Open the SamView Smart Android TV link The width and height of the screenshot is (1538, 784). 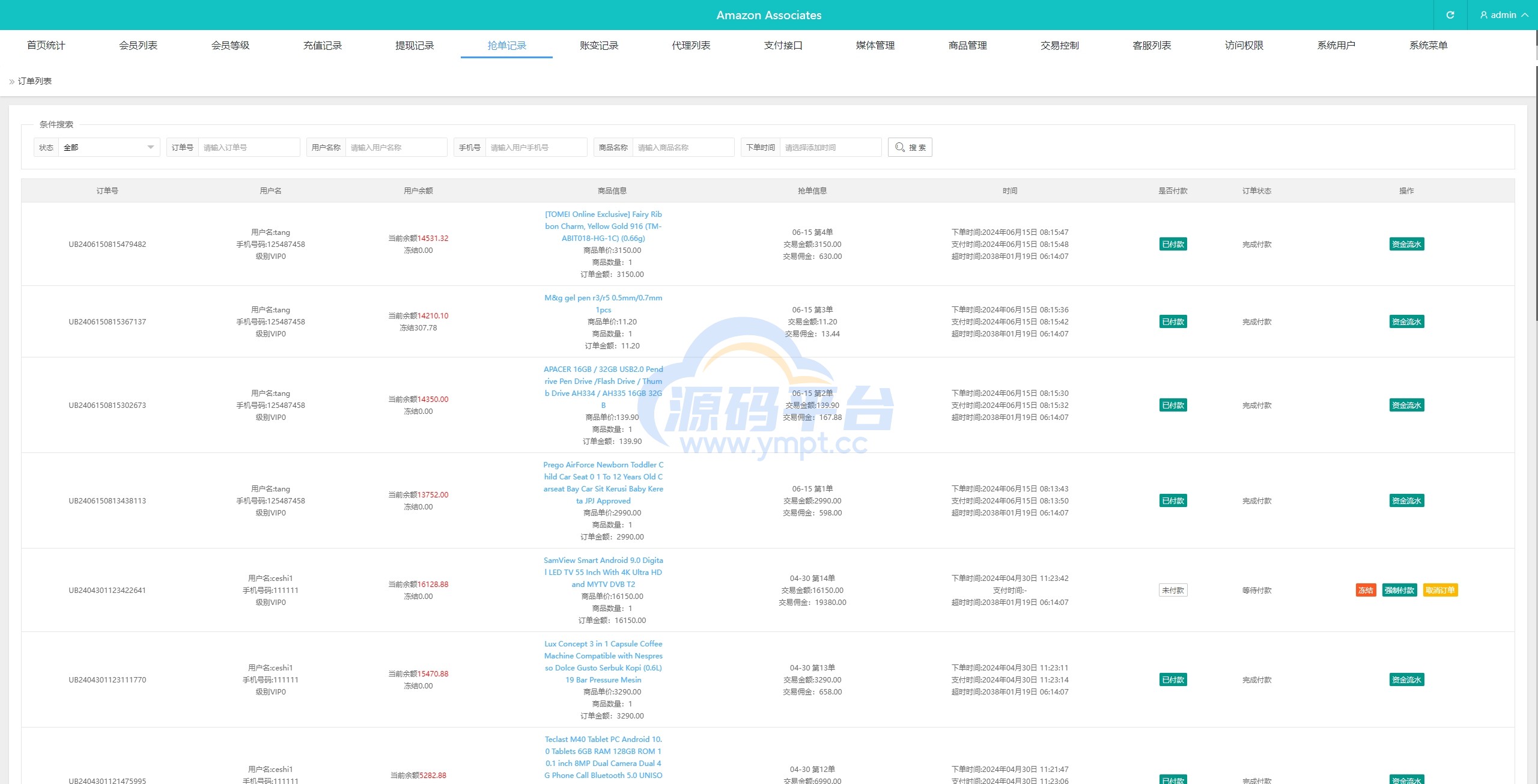tap(603, 572)
